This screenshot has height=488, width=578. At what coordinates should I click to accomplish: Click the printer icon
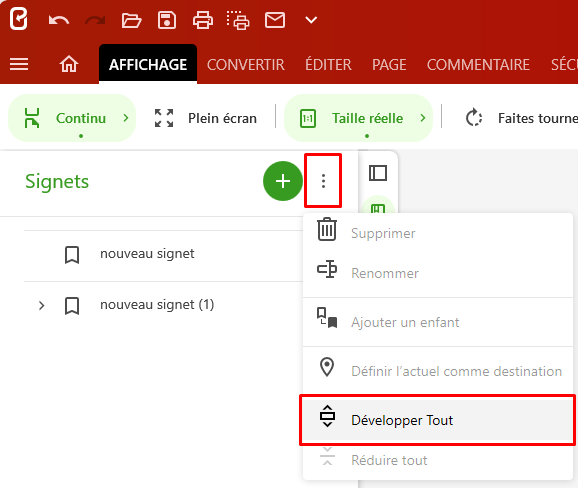pos(203,20)
